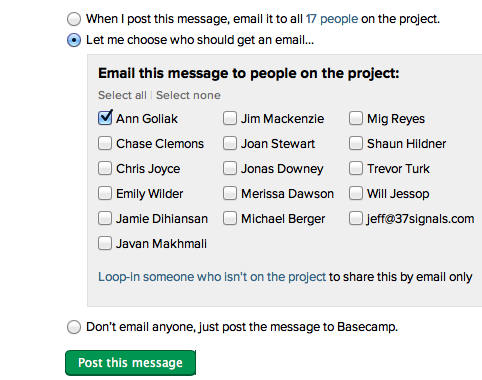
Task: Click the 'Select none' link
Action: pos(188,95)
